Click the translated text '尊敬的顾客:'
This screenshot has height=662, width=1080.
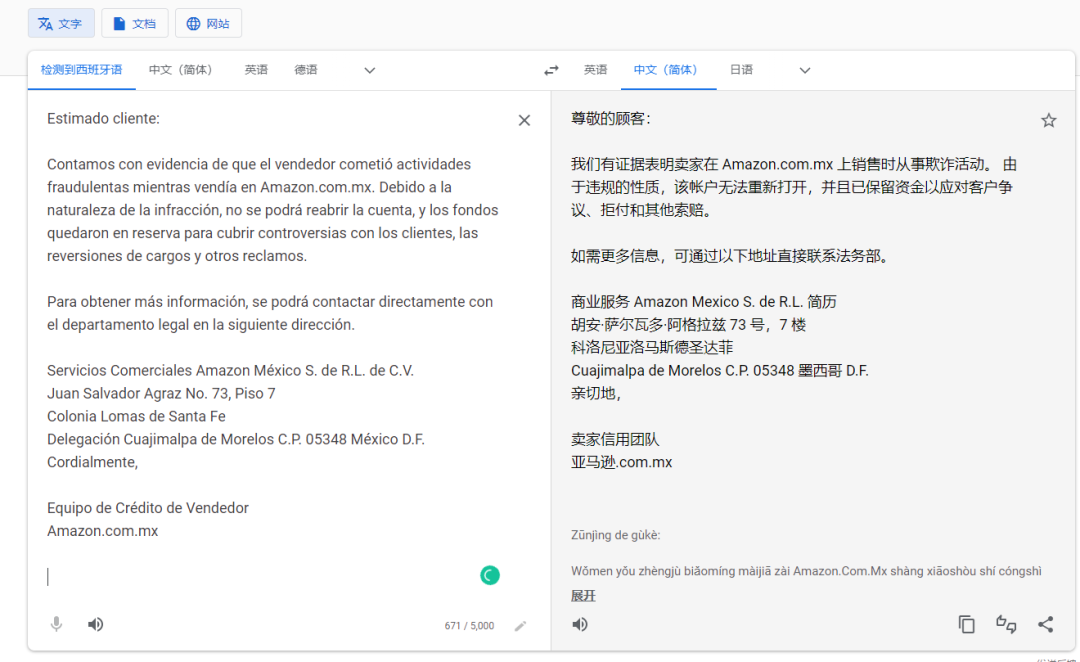(610, 118)
